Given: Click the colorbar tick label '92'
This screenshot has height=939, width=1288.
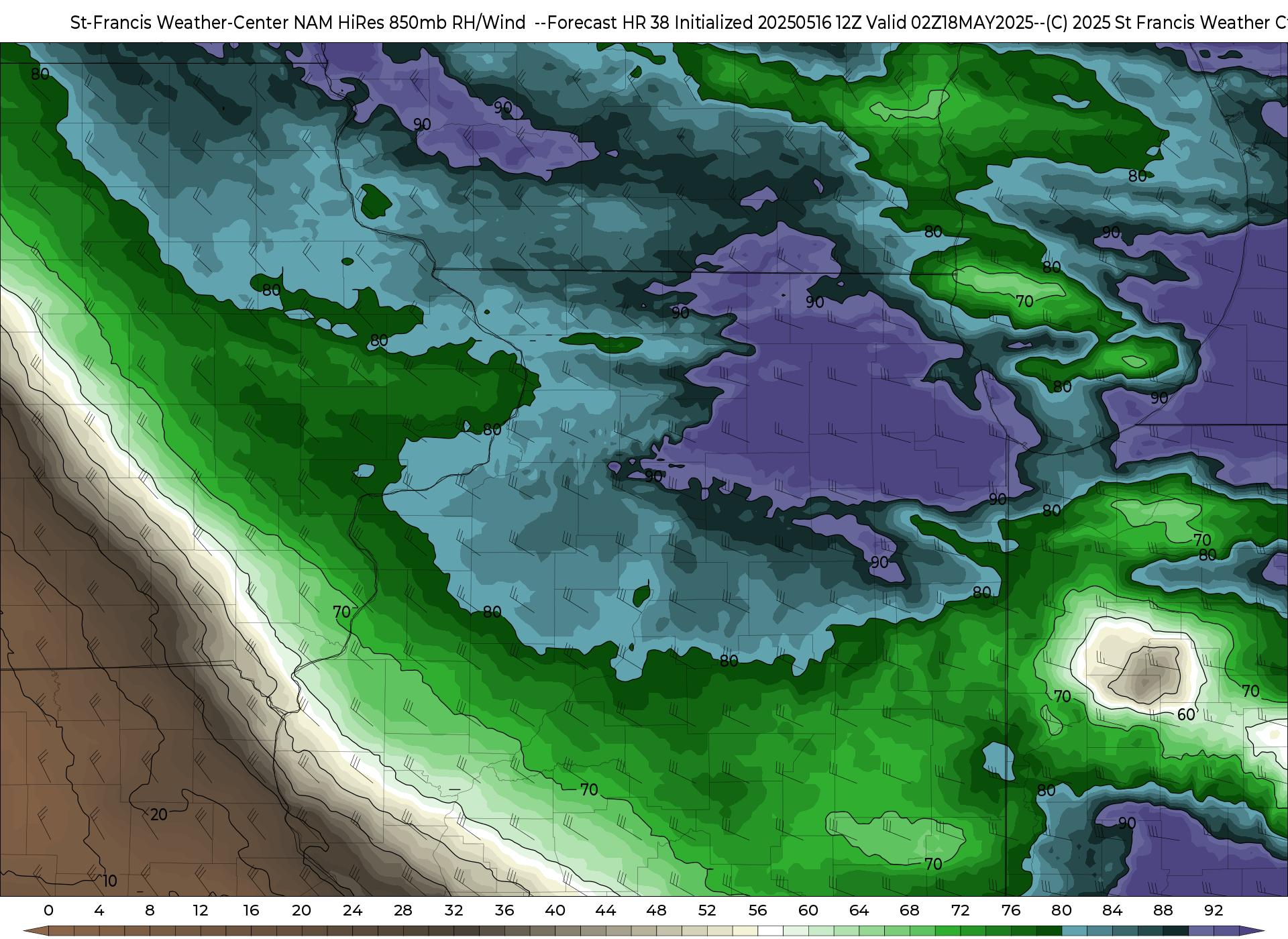Looking at the screenshot, I should pos(1214,911).
